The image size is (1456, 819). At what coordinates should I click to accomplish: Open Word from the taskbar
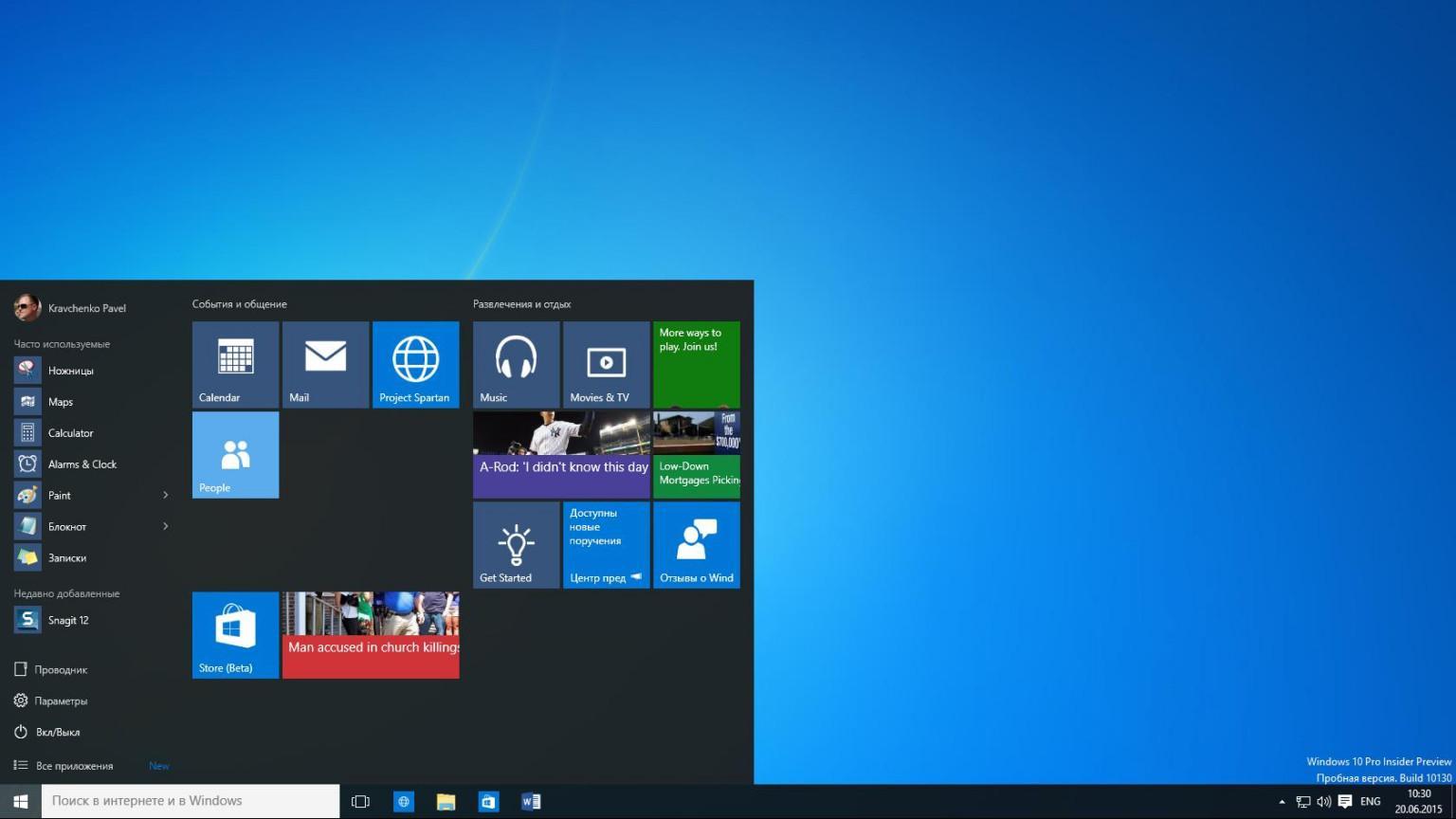pos(531,802)
